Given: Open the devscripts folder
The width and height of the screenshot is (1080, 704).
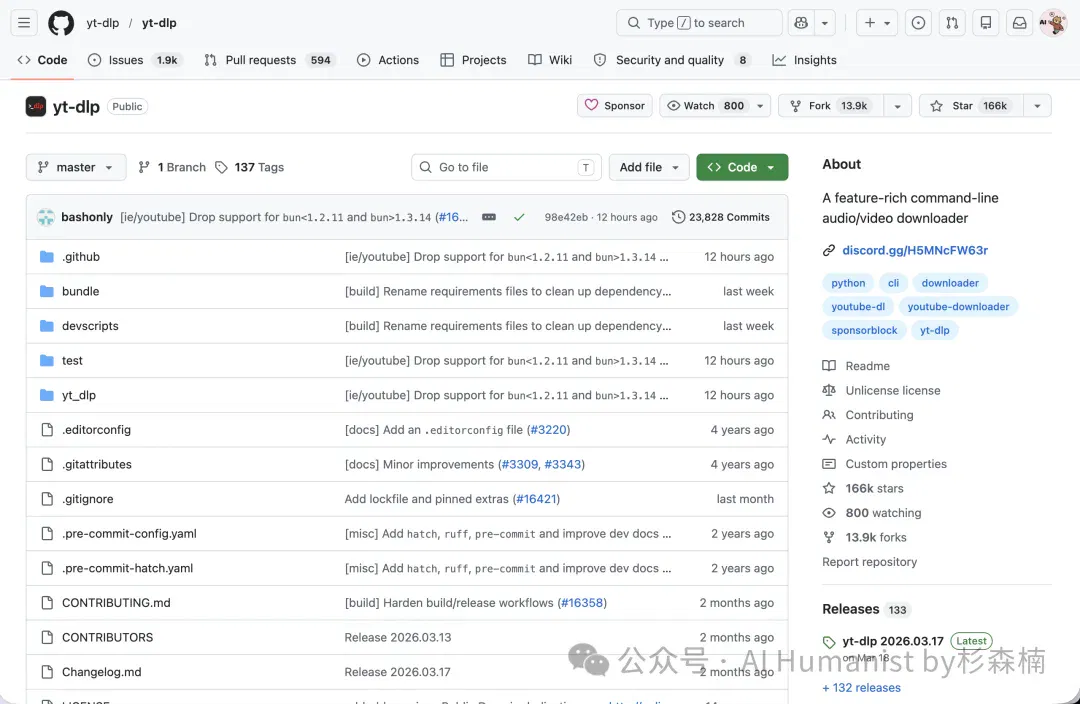Looking at the screenshot, I should [90, 325].
